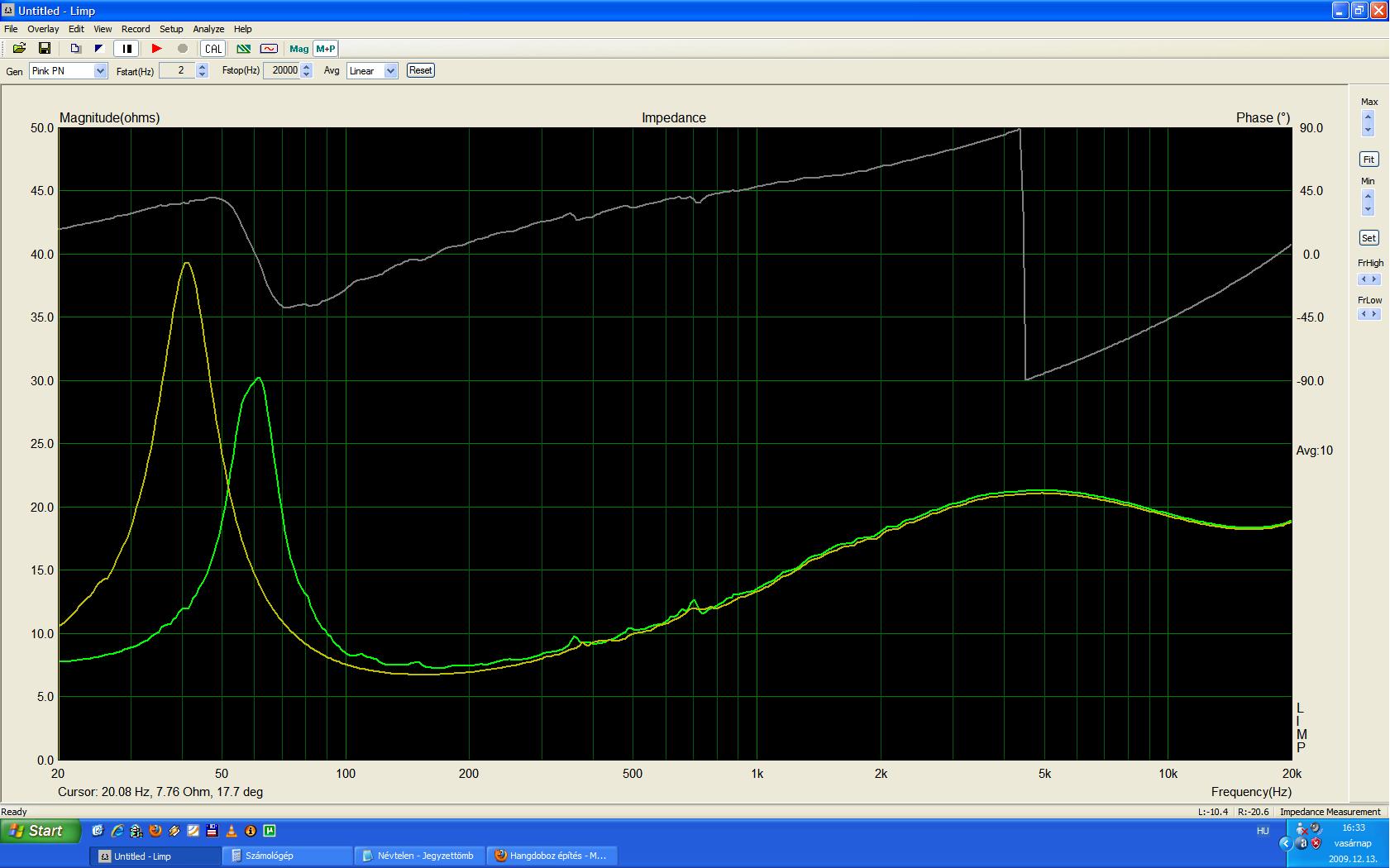The height and width of the screenshot is (868, 1390).
Task: Open the Record menu
Action: tap(136, 29)
